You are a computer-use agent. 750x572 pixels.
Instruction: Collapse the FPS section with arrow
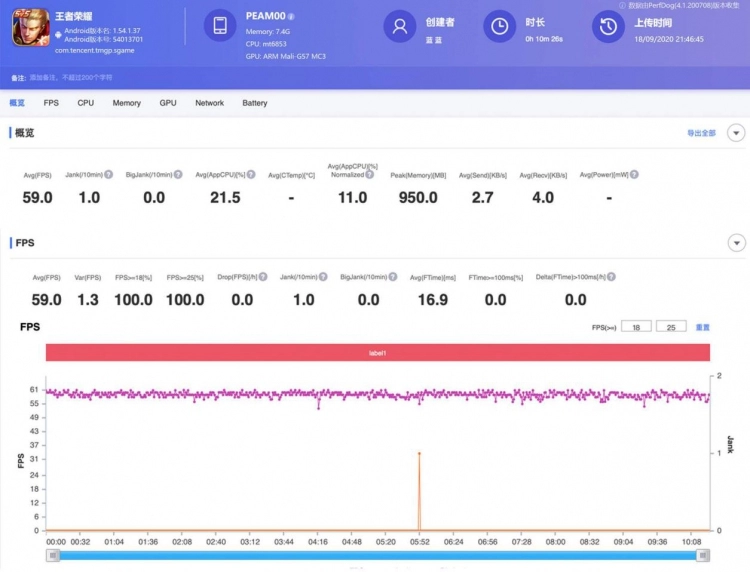tap(736, 243)
